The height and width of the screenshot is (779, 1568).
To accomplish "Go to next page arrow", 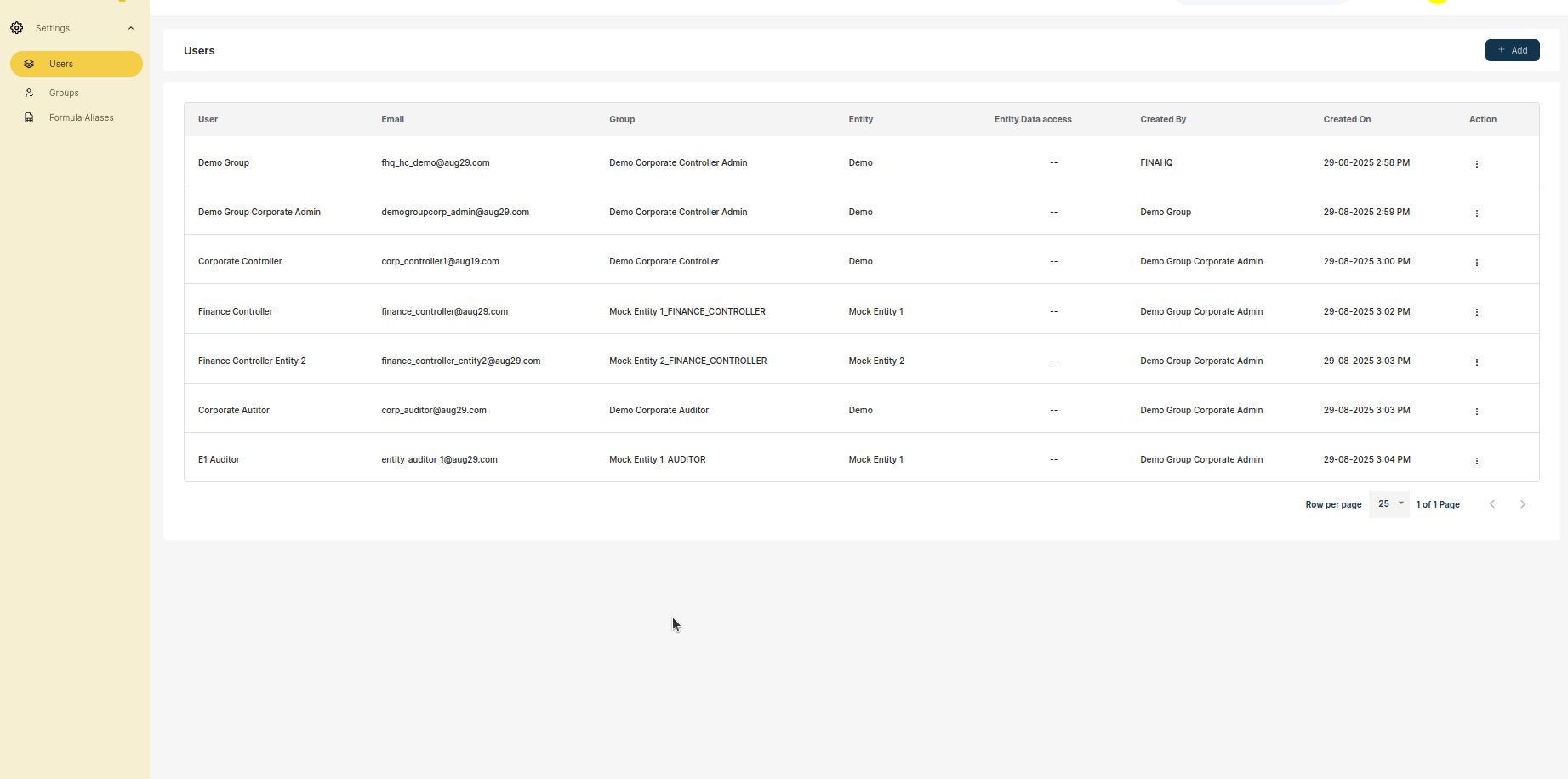I will 1522,504.
